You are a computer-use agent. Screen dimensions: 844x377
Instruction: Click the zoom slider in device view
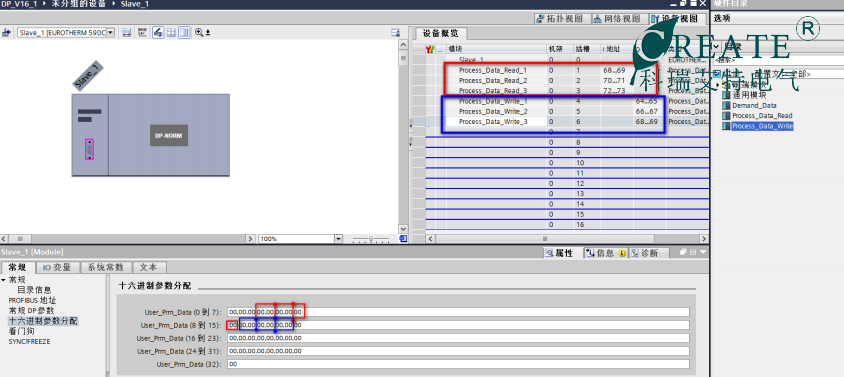click(x=370, y=239)
